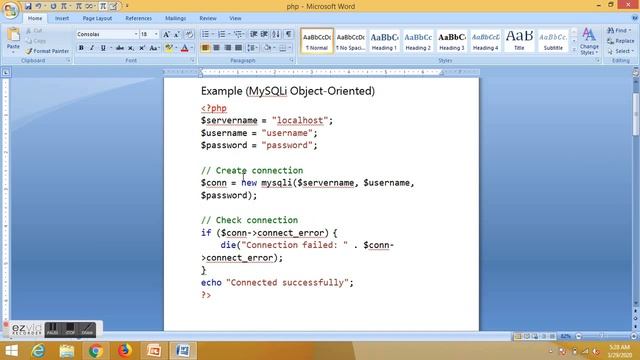Image resolution: width=640 pixels, height=360 pixels.
Task: Apply multilevel list
Action: (238, 34)
